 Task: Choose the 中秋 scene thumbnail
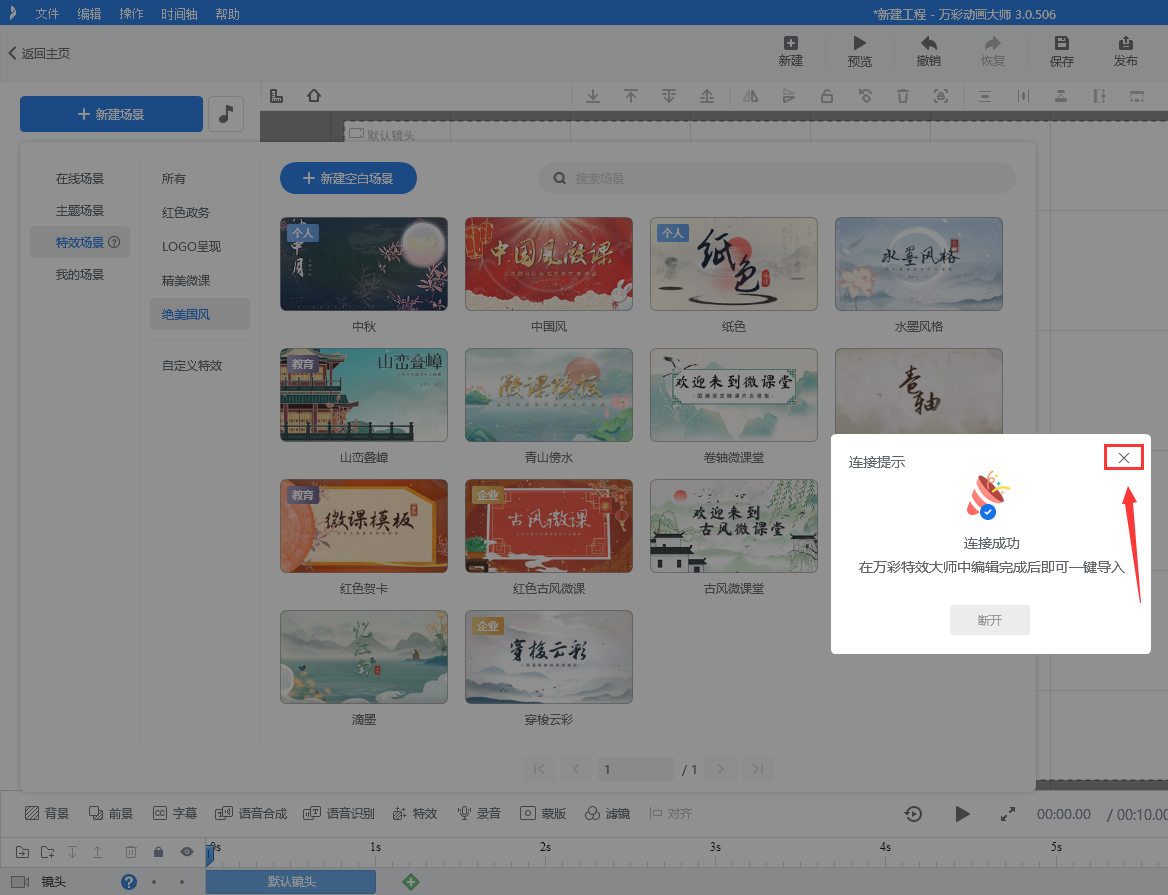point(364,264)
